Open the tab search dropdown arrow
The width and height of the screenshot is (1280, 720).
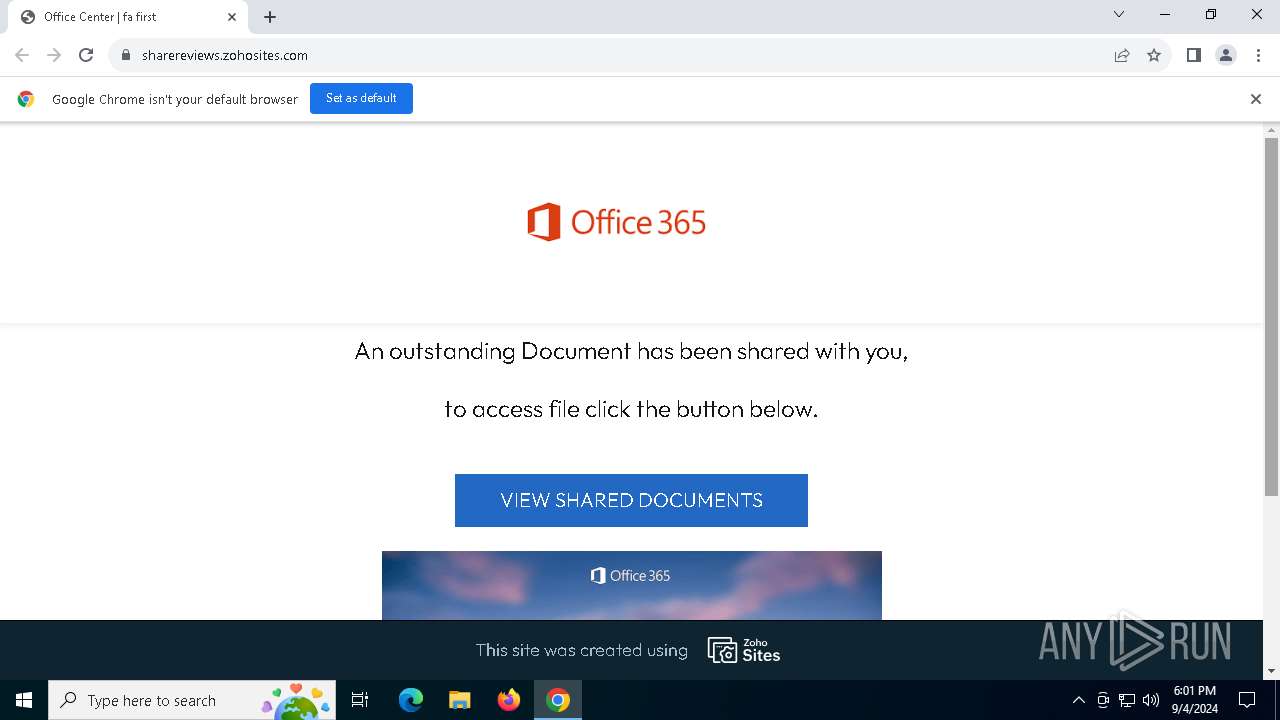coord(1119,14)
